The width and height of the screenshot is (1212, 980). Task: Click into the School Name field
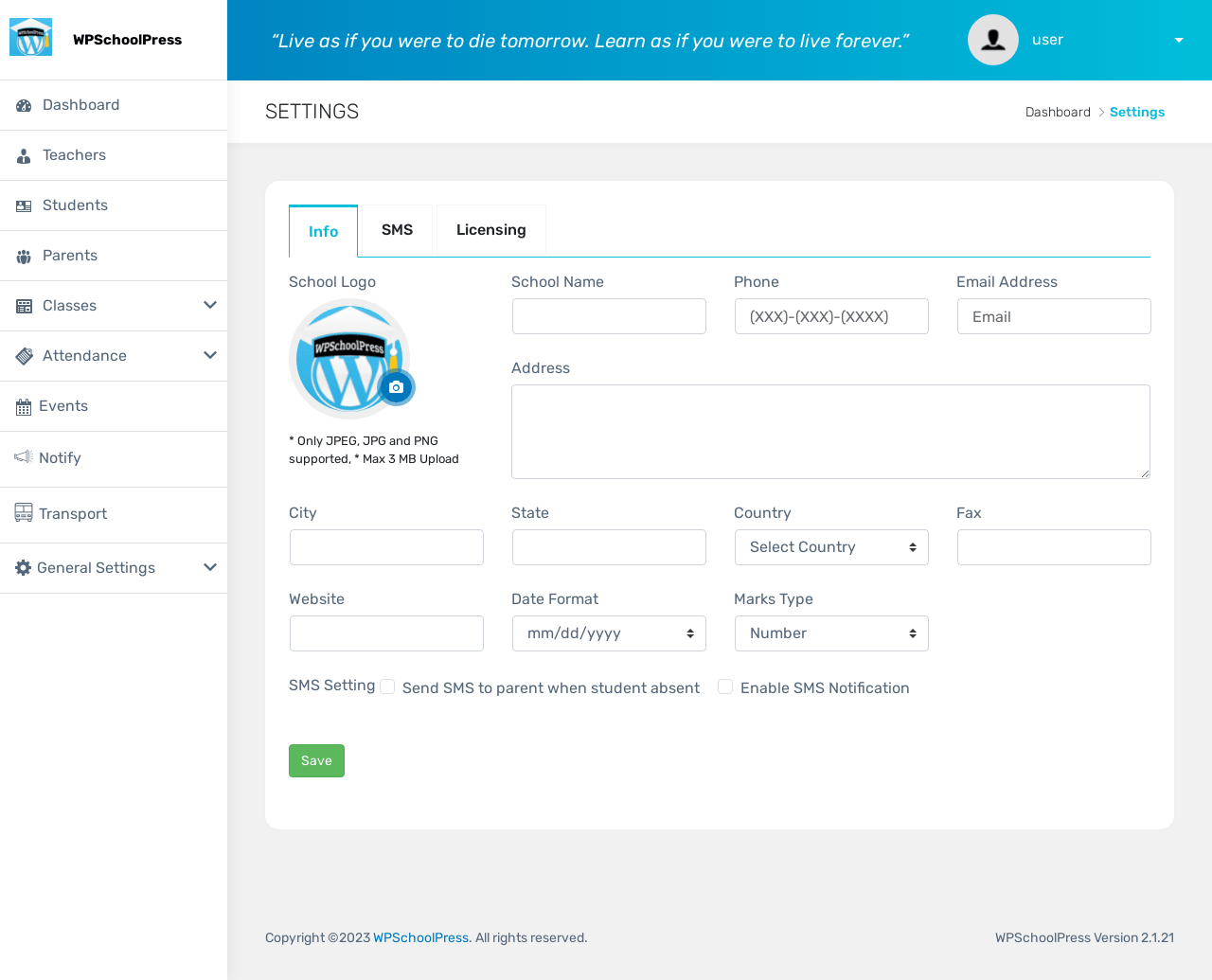click(x=609, y=316)
